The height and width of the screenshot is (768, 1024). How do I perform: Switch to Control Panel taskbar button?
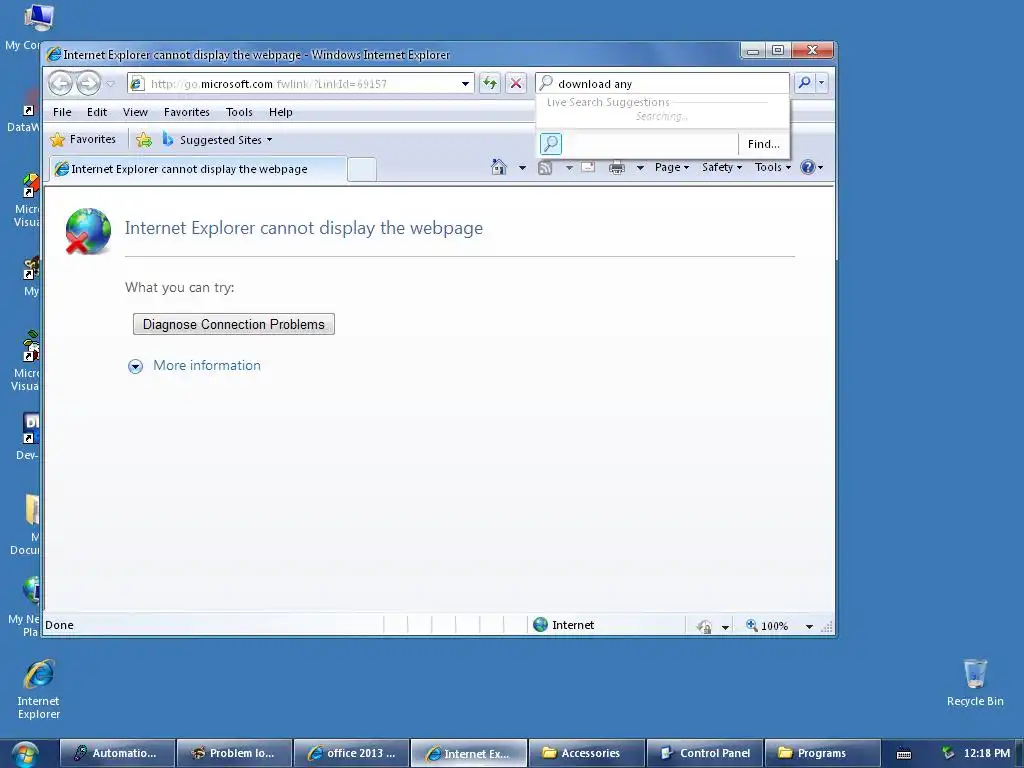pyautogui.click(x=705, y=753)
